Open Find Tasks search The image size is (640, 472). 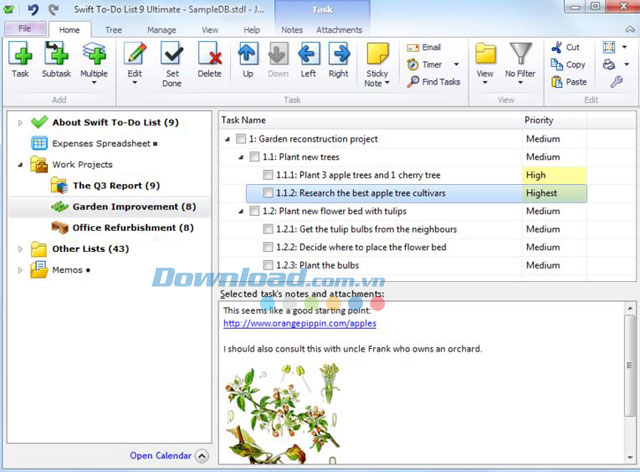point(433,82)
